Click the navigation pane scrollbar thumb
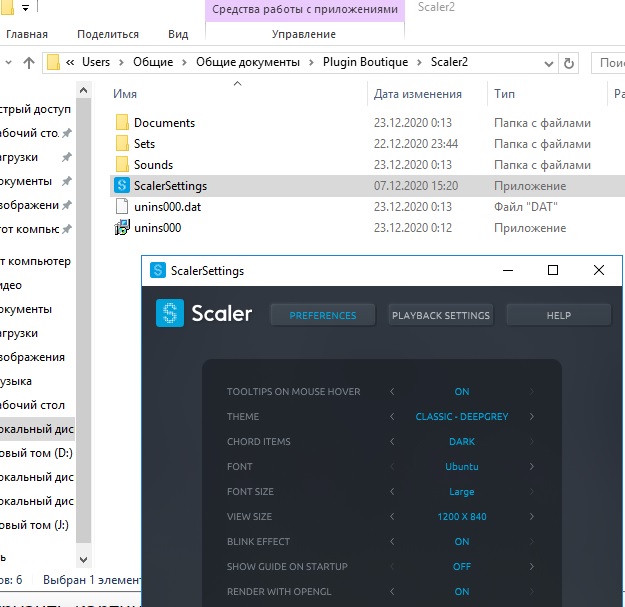The width and height of the screenshot is (625, 607). tap(83, 321)
